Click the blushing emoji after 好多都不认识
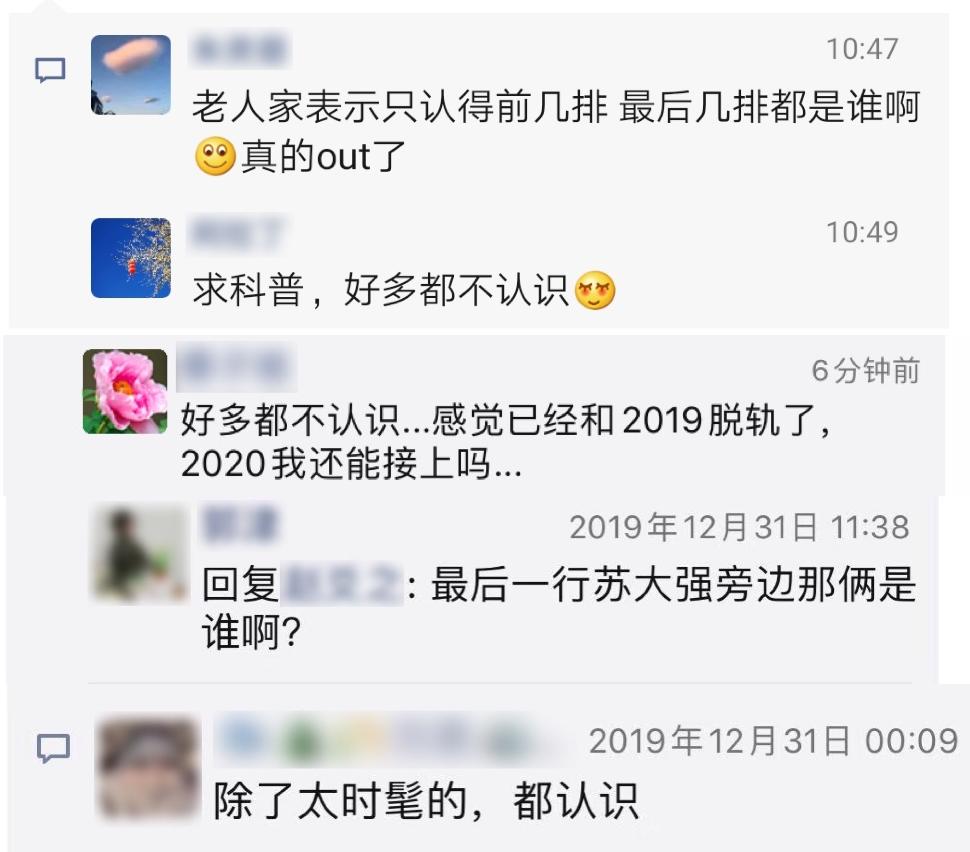This screenshot has width=970, height=852. (x=595, y=290)
